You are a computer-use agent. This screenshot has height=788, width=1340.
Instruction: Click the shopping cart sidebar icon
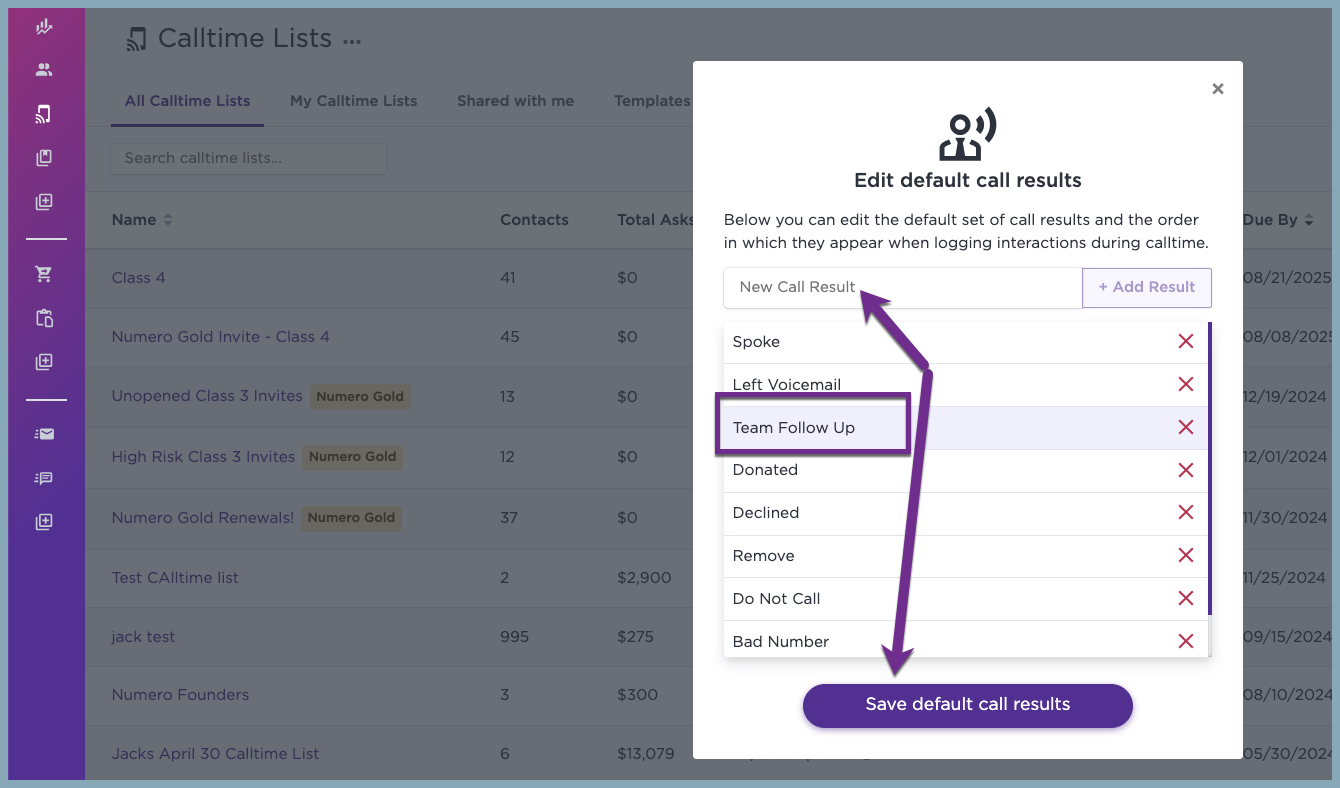click(x=43, y=274)
